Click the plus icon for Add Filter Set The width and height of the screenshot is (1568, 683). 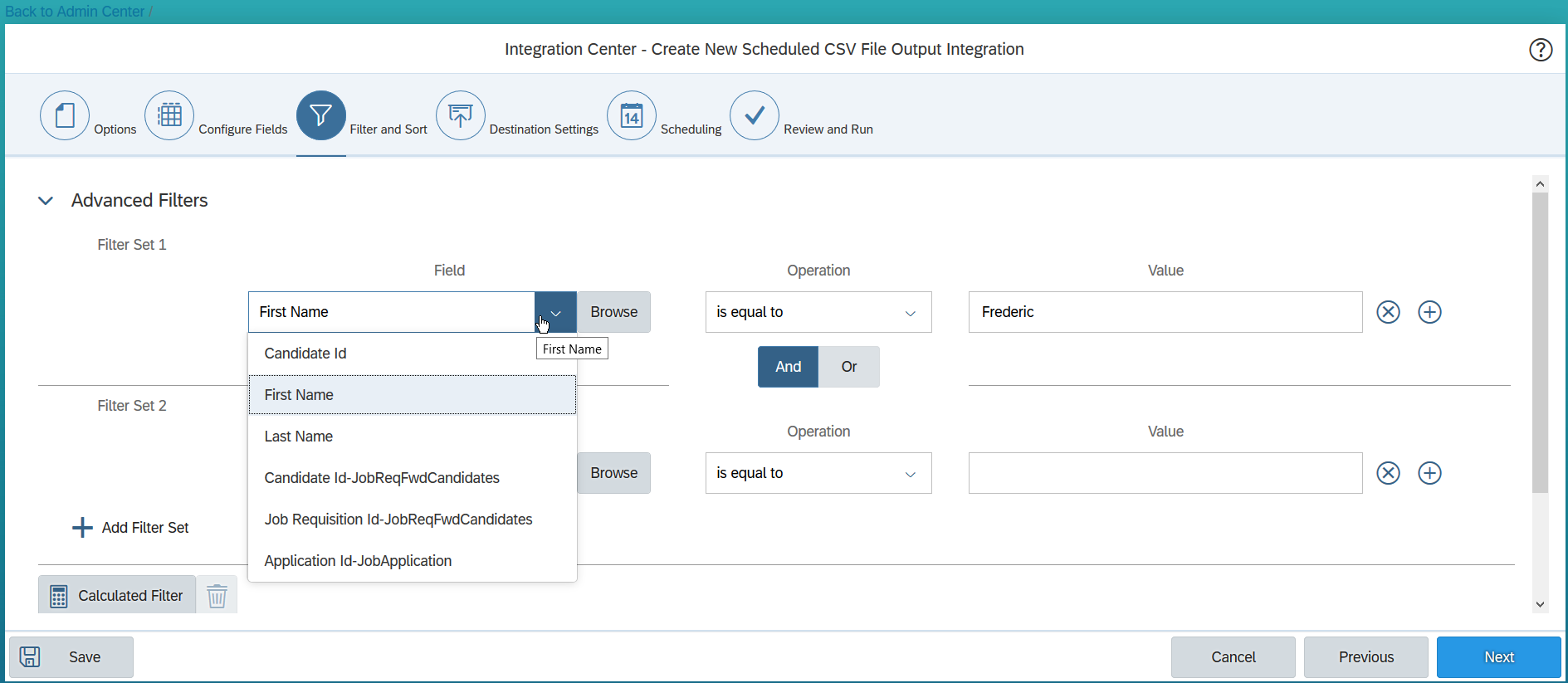pos(82,528)
